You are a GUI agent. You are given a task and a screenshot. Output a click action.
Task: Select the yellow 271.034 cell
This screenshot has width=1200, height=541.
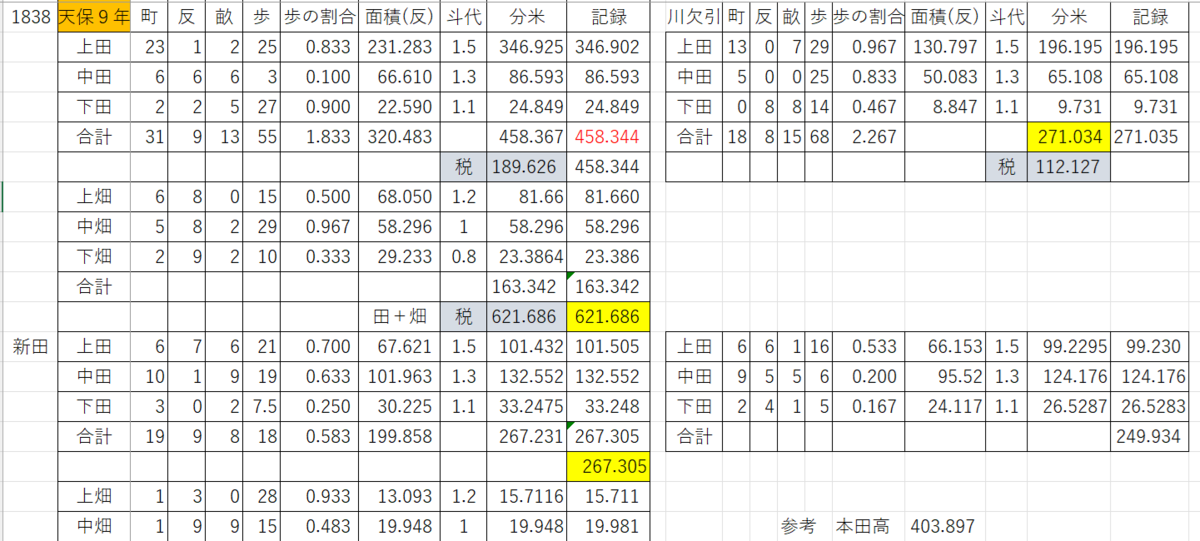[1069, 136]
